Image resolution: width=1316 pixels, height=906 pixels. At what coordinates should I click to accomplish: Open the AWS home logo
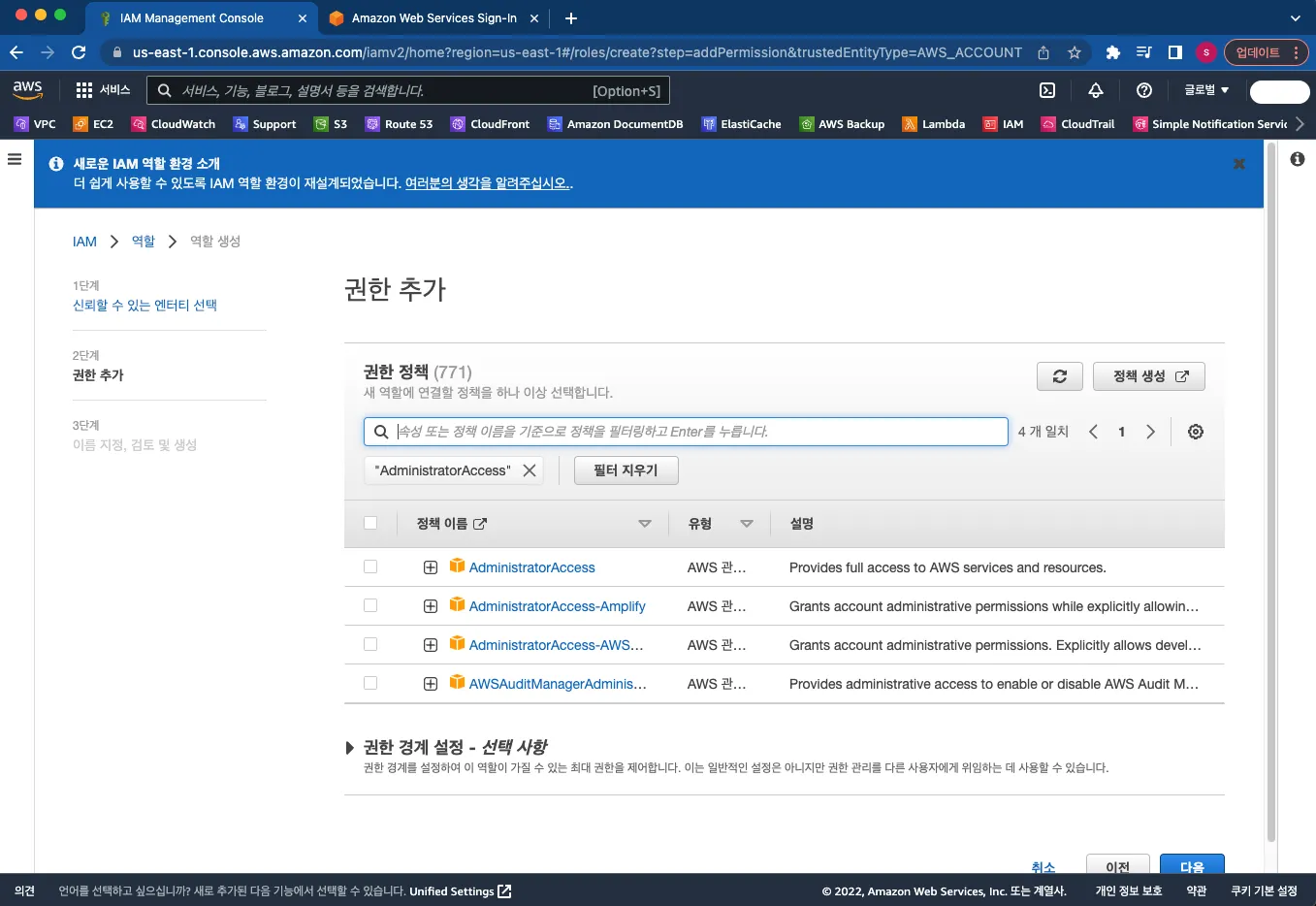27,89
